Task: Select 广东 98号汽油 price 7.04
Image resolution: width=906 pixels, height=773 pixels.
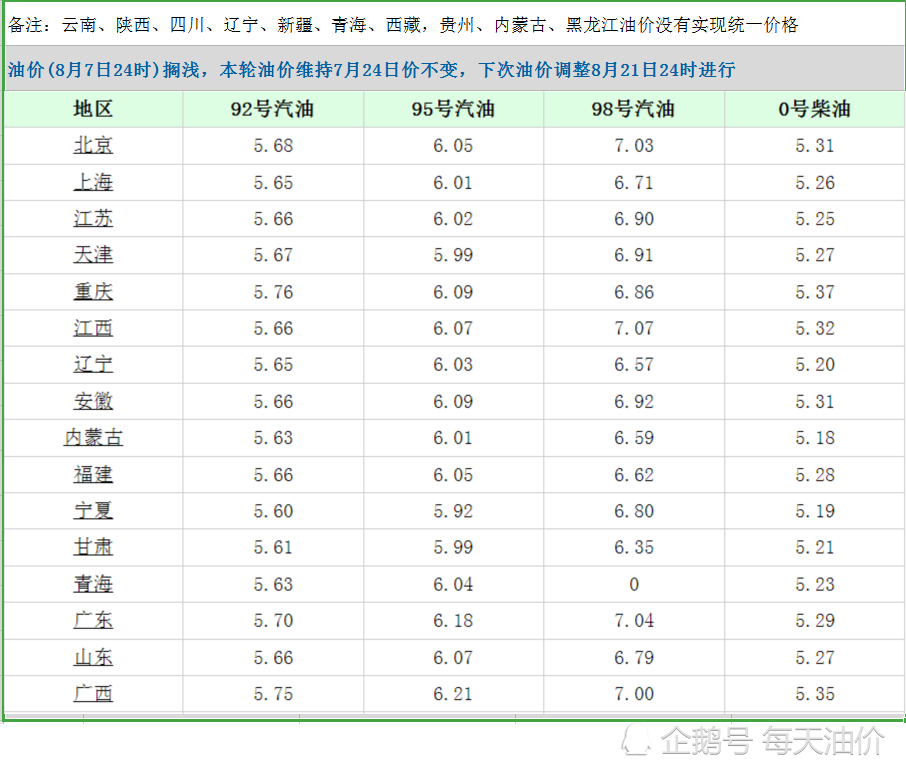Action: [x=634, y=620]
